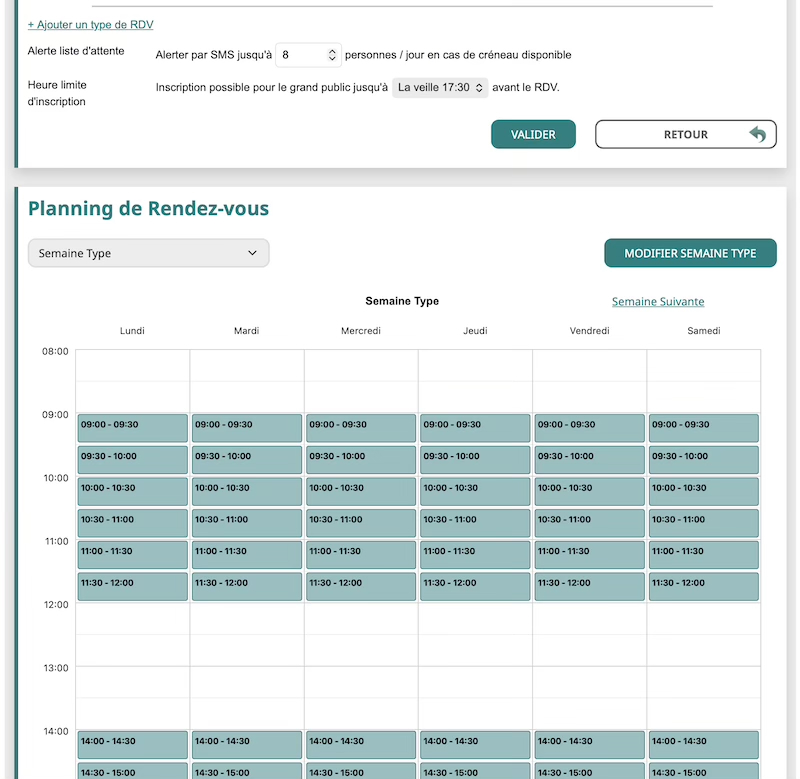This screenshot has width=800, height=779.
Task: Click the '+ Ajouter un type de RDV' link
Action: (90, 24)
